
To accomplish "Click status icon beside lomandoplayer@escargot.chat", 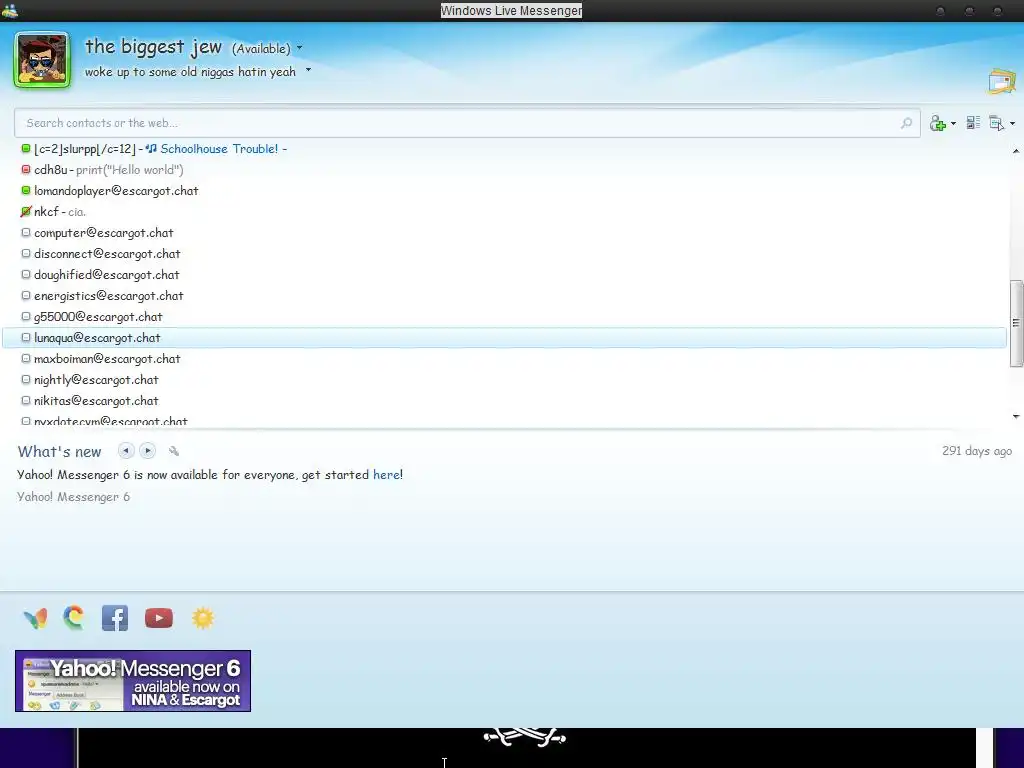I will 26,190.
